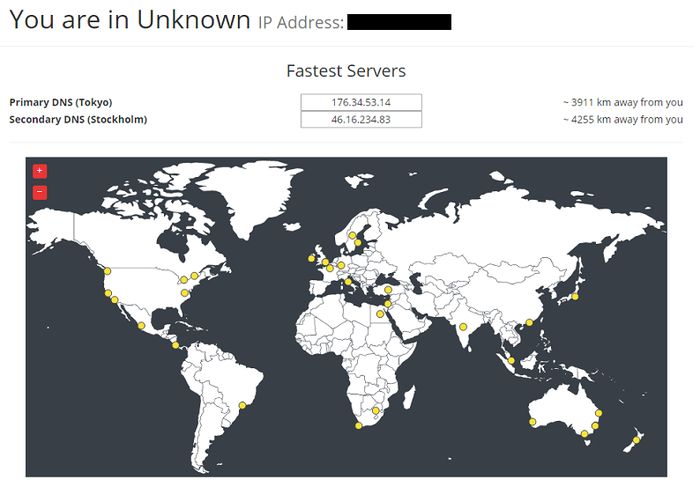
Task: Click the Egypt server marker
Action: tap(380, 314)
